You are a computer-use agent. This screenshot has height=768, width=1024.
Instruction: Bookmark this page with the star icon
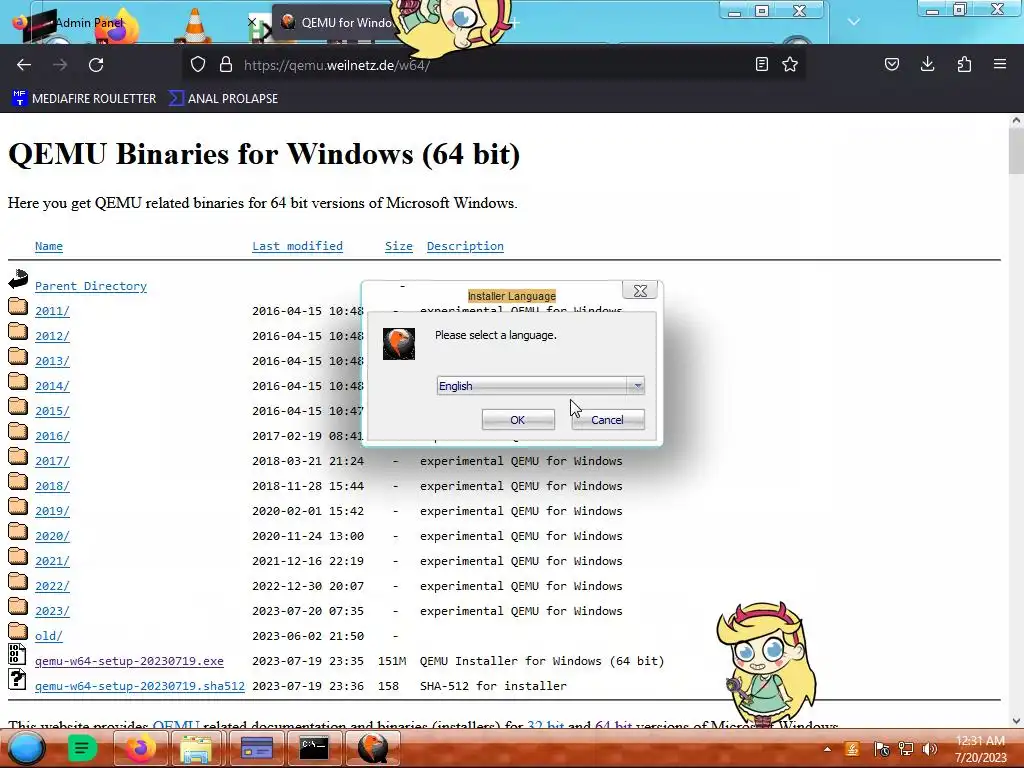[x=790, y=64]
